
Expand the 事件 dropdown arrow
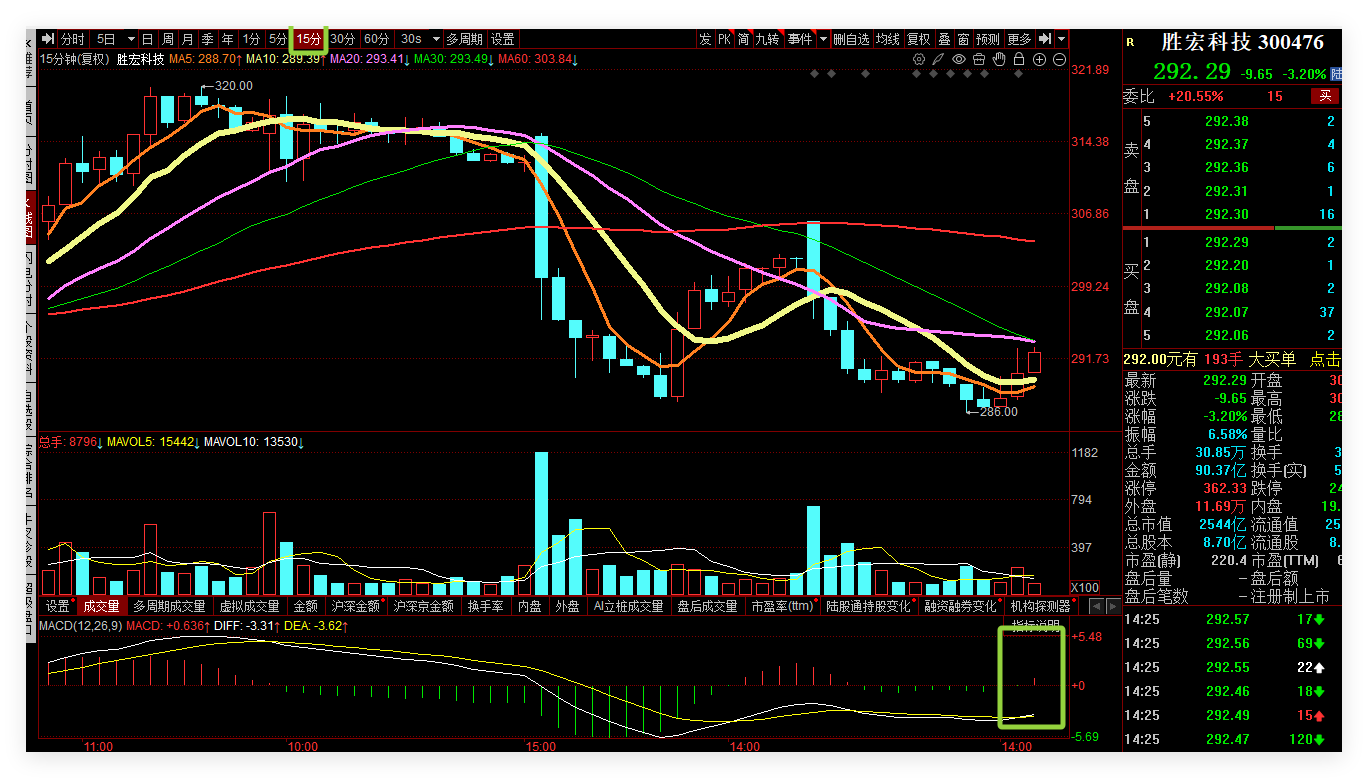[823, 39]
